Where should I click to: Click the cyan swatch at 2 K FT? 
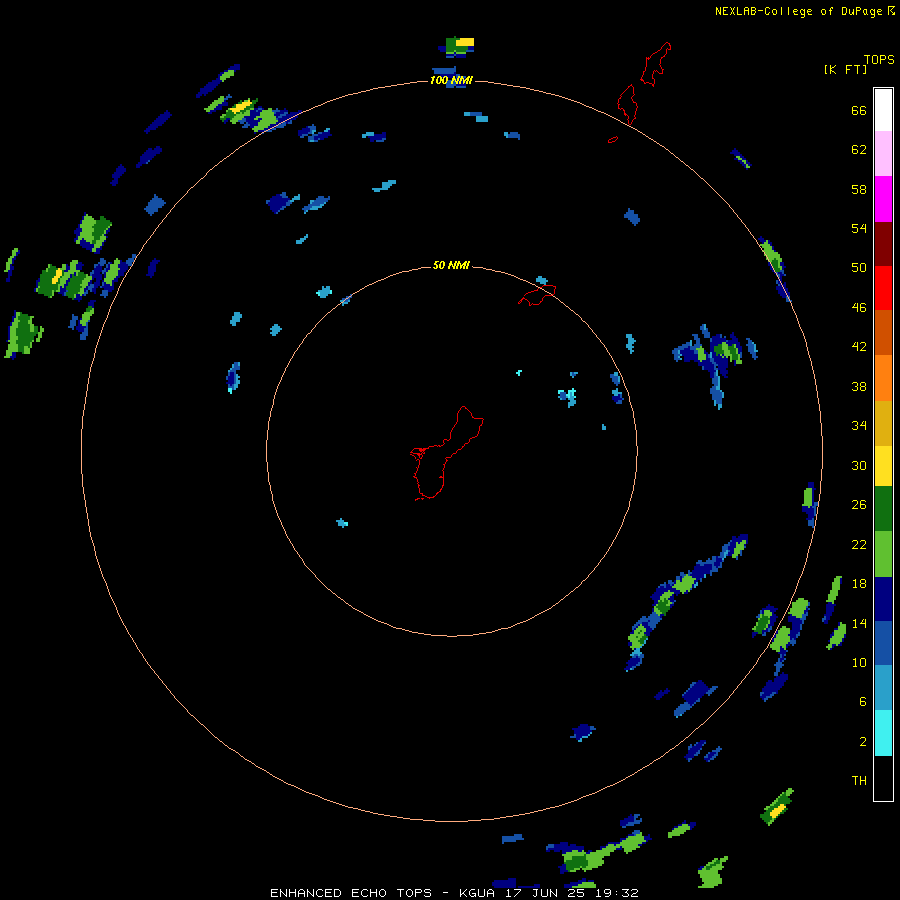pyautogui.click(x=883, y=733)
